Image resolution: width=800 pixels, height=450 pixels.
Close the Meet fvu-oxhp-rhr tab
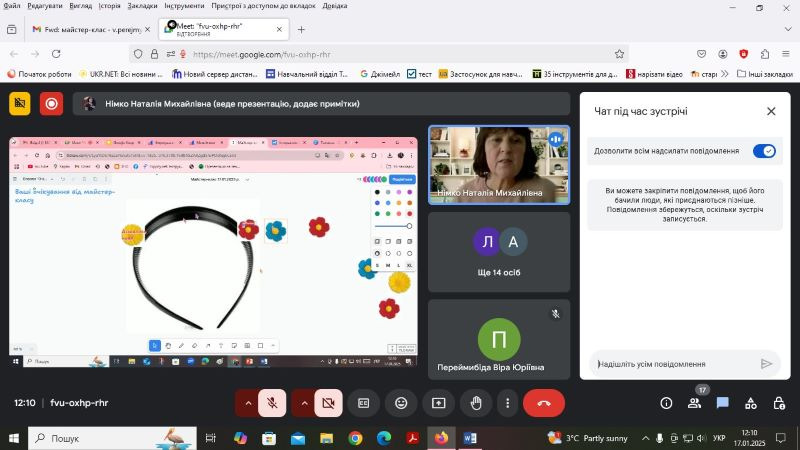coord(279,30)
